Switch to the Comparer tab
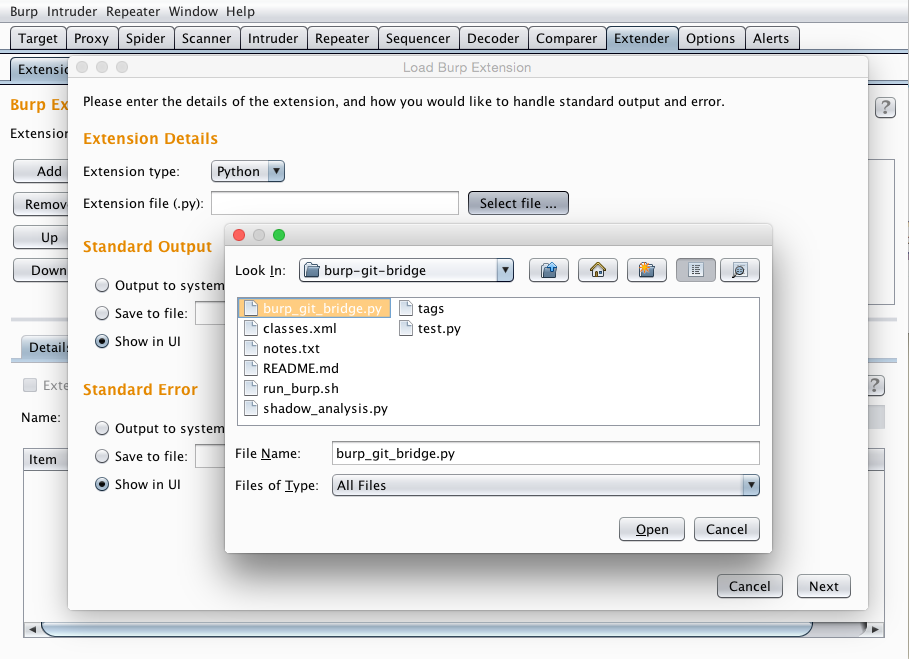 tap(566, 38)
